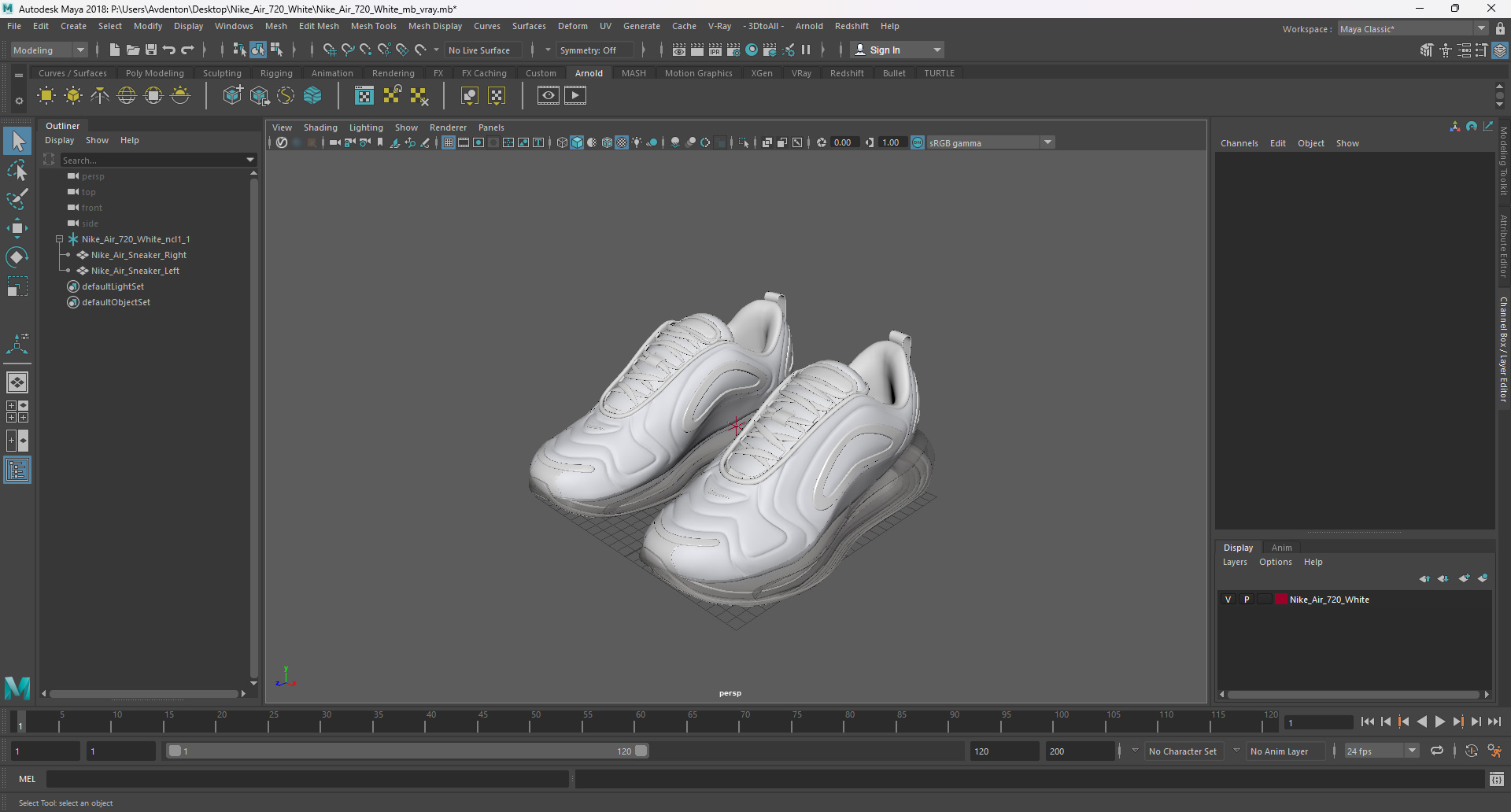1511x812 pixels.
Task: Undo the last action icon
Action: pos(169,50)
